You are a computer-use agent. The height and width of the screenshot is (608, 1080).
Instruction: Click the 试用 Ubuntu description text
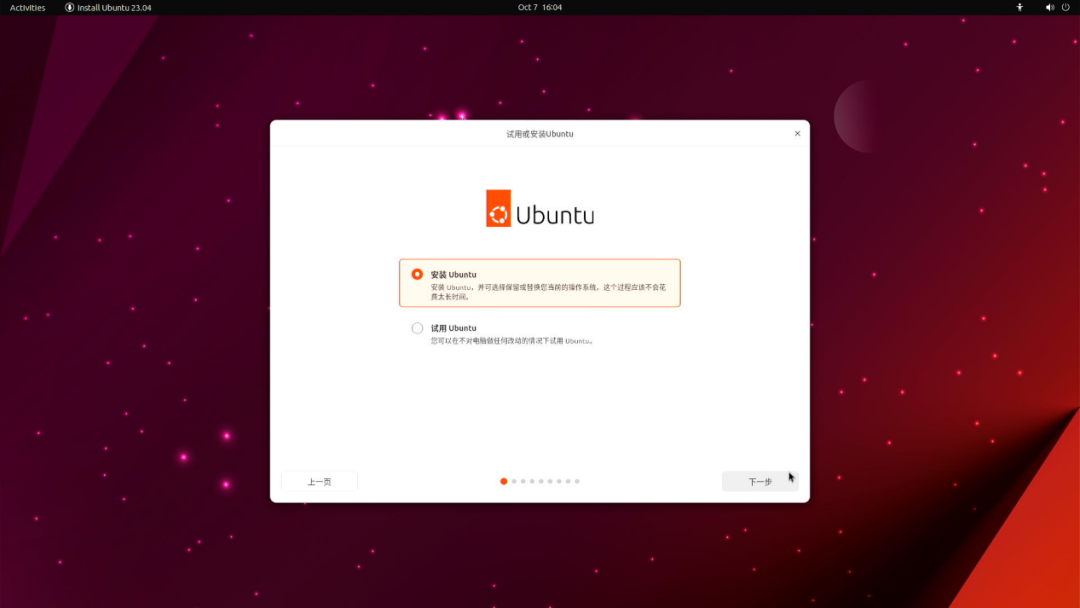[511, 341]
